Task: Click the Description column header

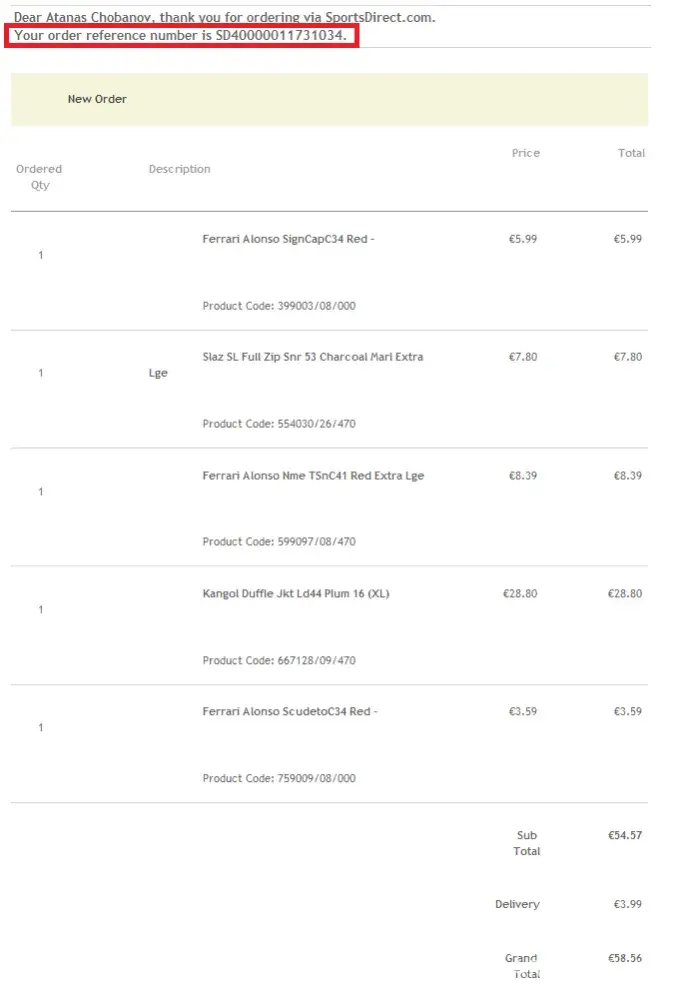Action: (x=180, y=169)
